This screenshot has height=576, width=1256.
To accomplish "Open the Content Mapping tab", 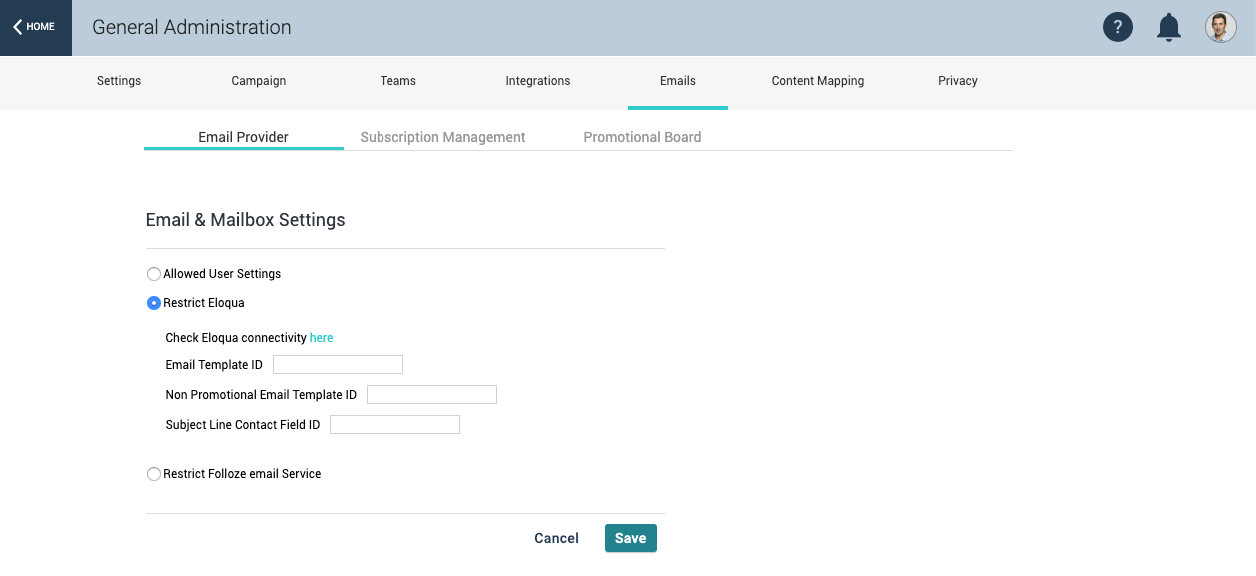I will [817, 81].
